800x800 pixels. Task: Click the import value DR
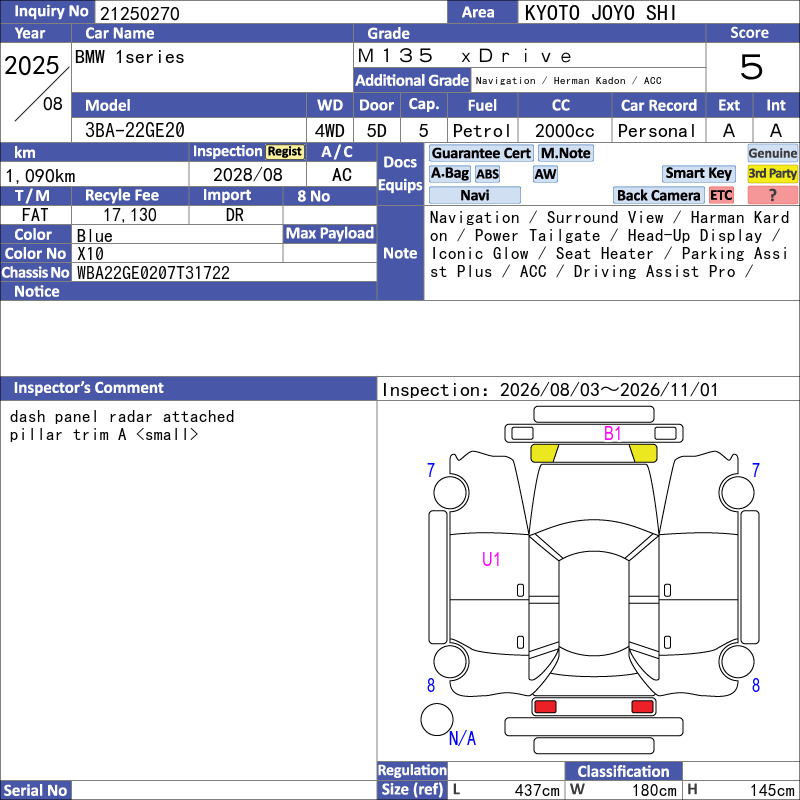coord(235,215)
